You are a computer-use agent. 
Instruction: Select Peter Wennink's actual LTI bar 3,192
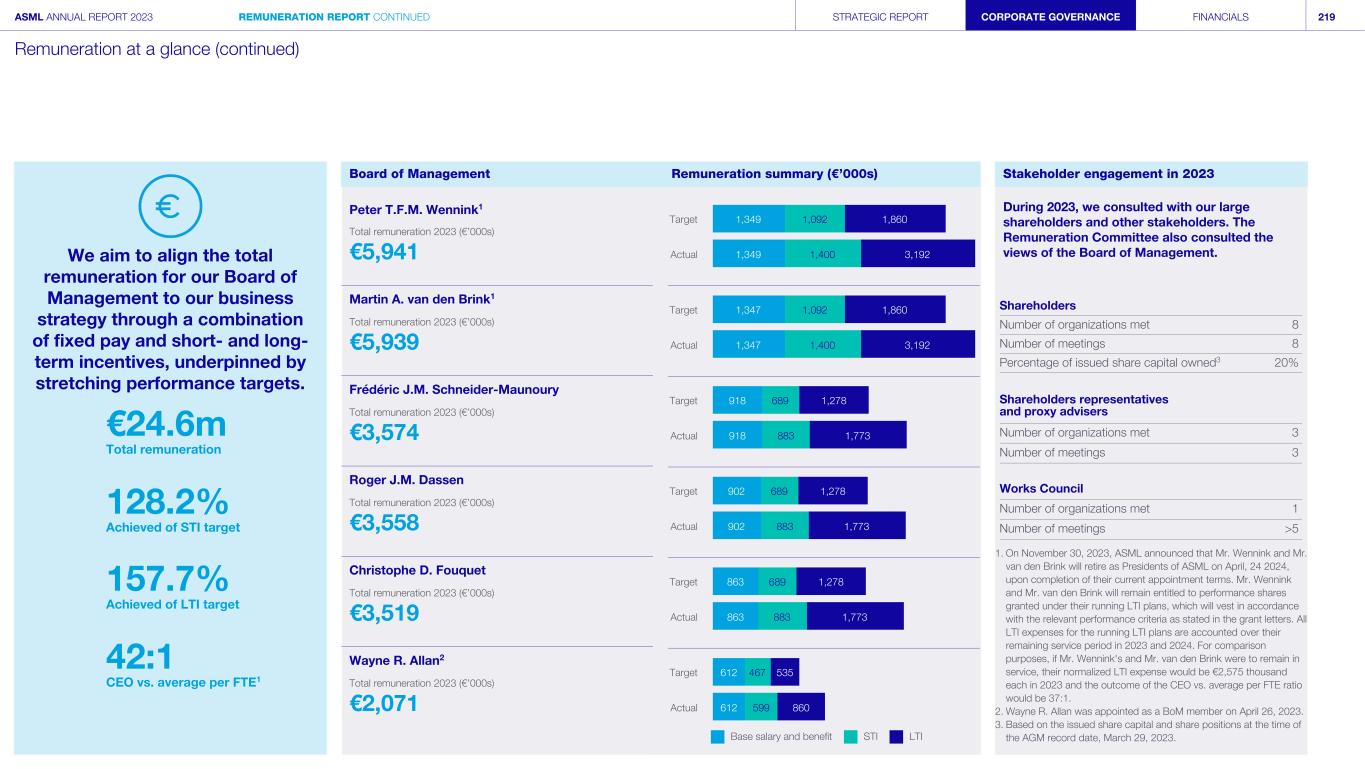(917, 254)
